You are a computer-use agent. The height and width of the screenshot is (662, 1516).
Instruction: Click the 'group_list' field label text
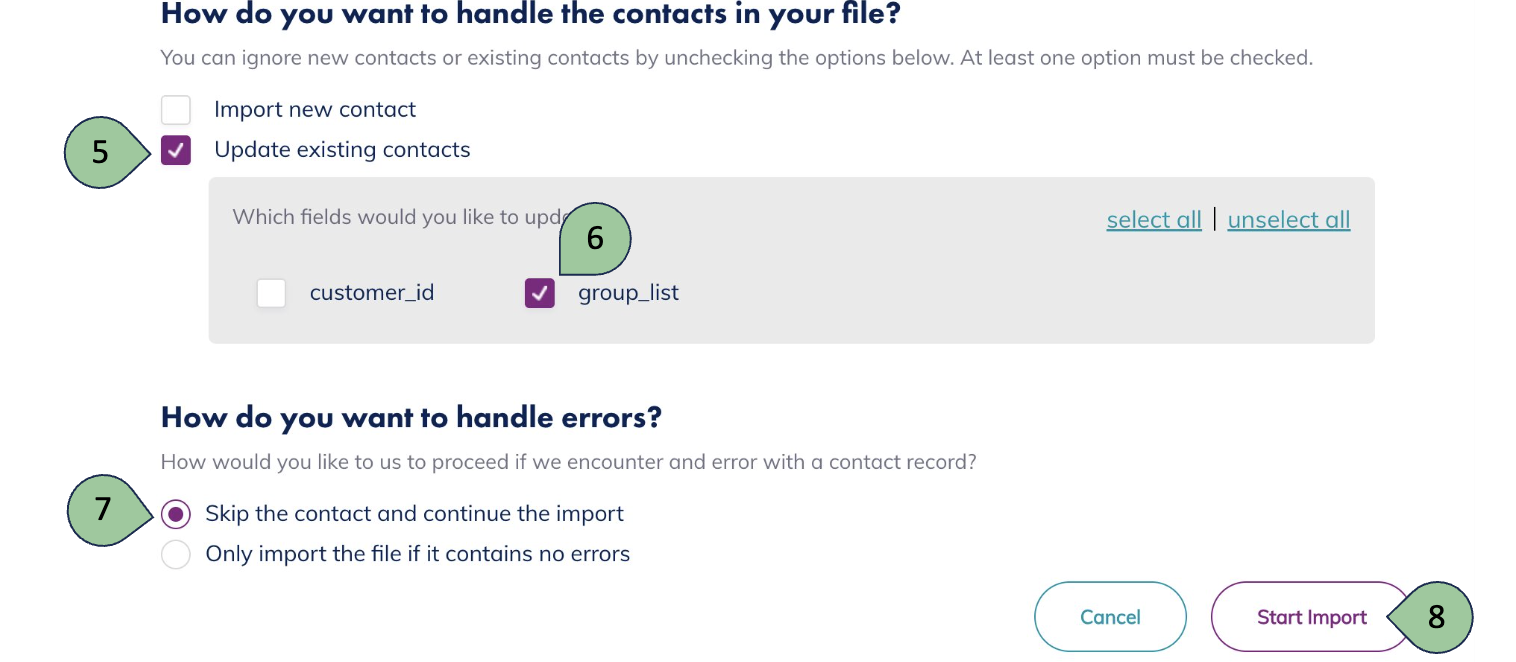coord(628,293)
